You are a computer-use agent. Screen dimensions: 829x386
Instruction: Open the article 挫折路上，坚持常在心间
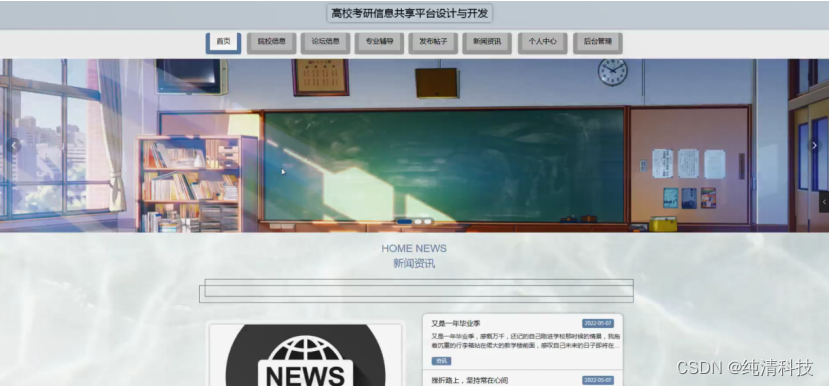tap(469, 380)
